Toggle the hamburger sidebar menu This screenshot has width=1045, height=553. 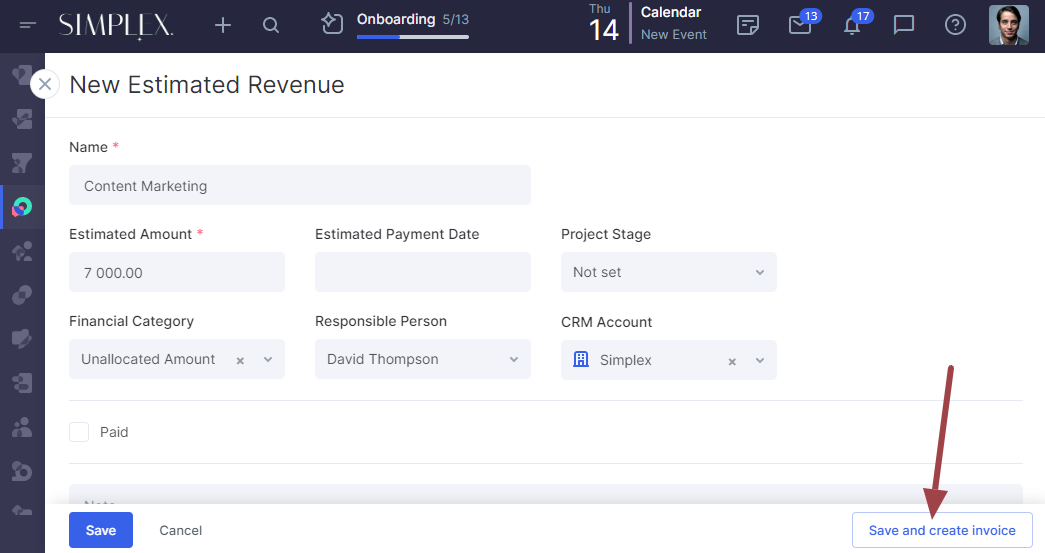28,25
